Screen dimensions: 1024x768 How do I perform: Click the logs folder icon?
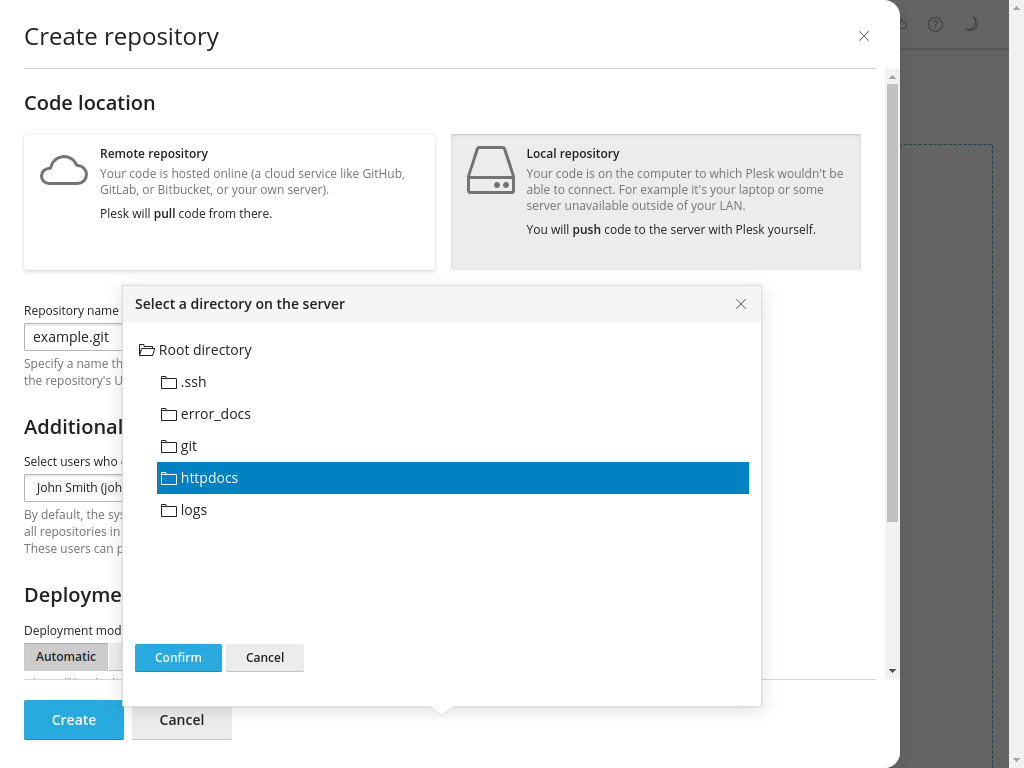pyautogui.click(x=168, y=510)
